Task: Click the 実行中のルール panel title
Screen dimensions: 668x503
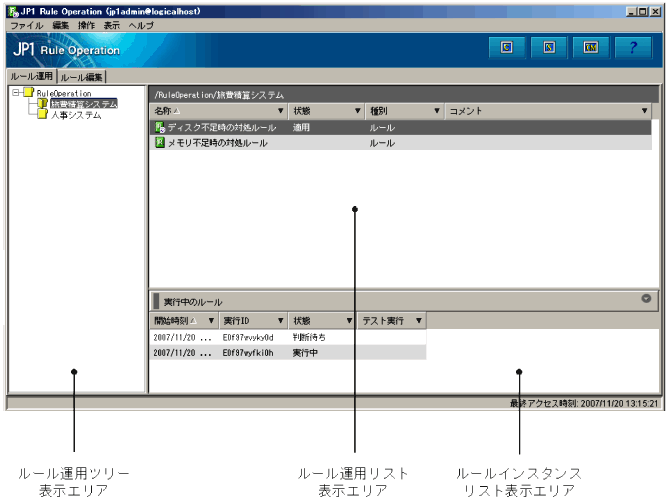Action: (x=193, y=302)
